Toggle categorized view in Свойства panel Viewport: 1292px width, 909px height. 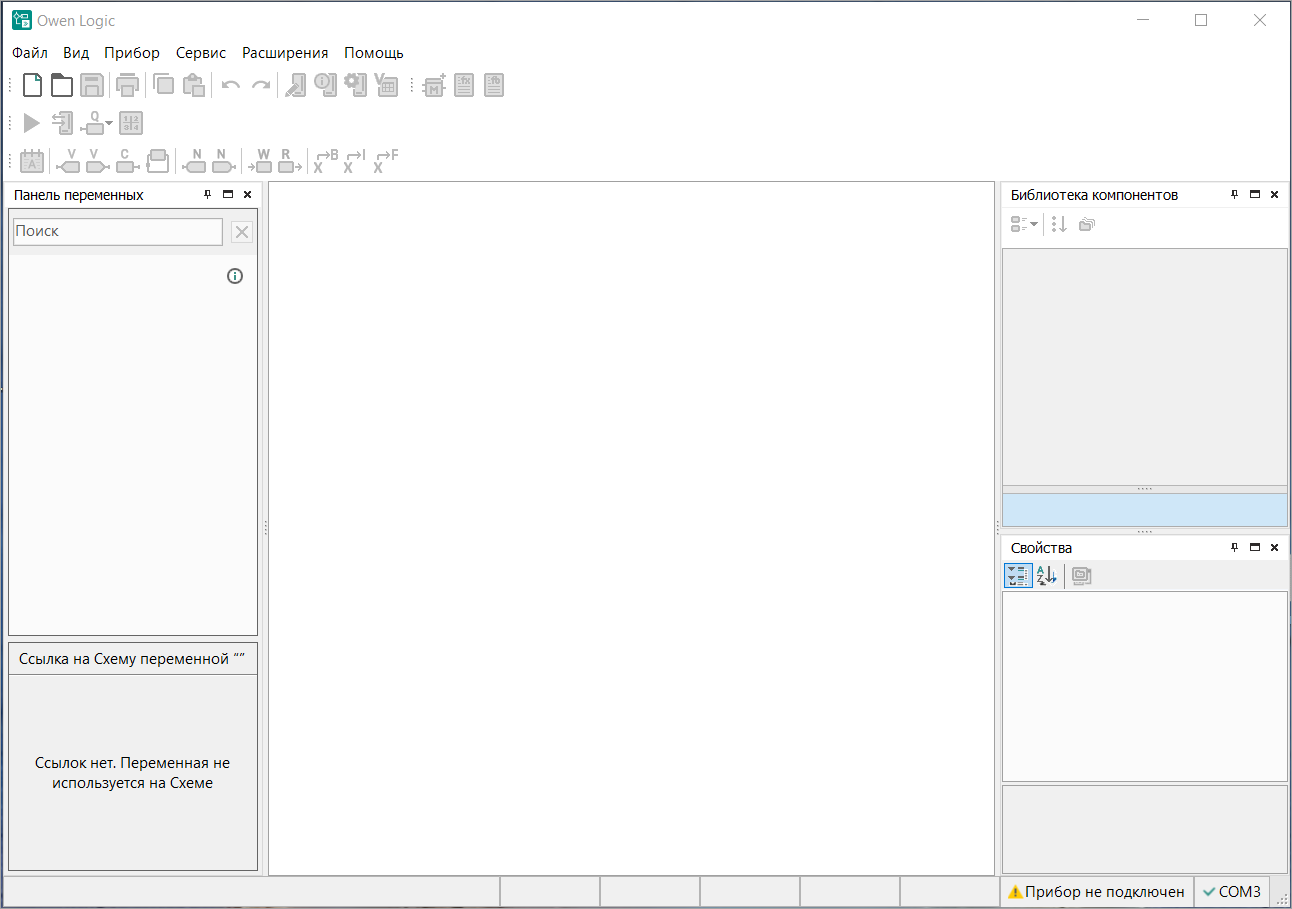tap(1018, 576)
